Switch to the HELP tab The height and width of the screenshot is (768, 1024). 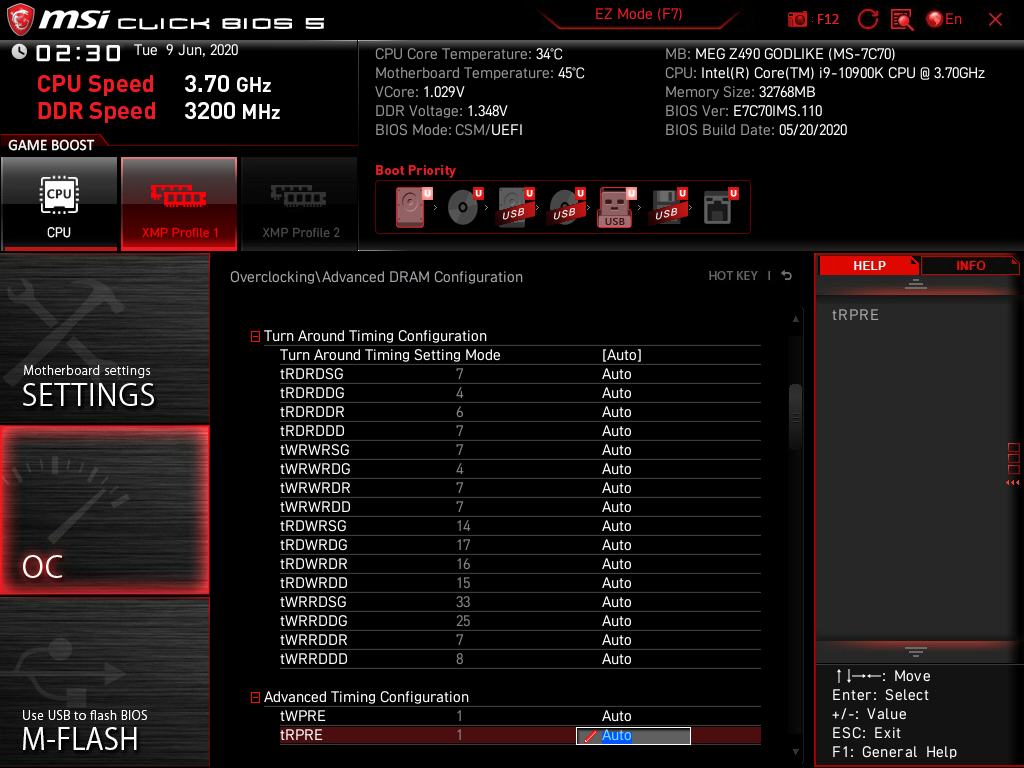(869, 266)
